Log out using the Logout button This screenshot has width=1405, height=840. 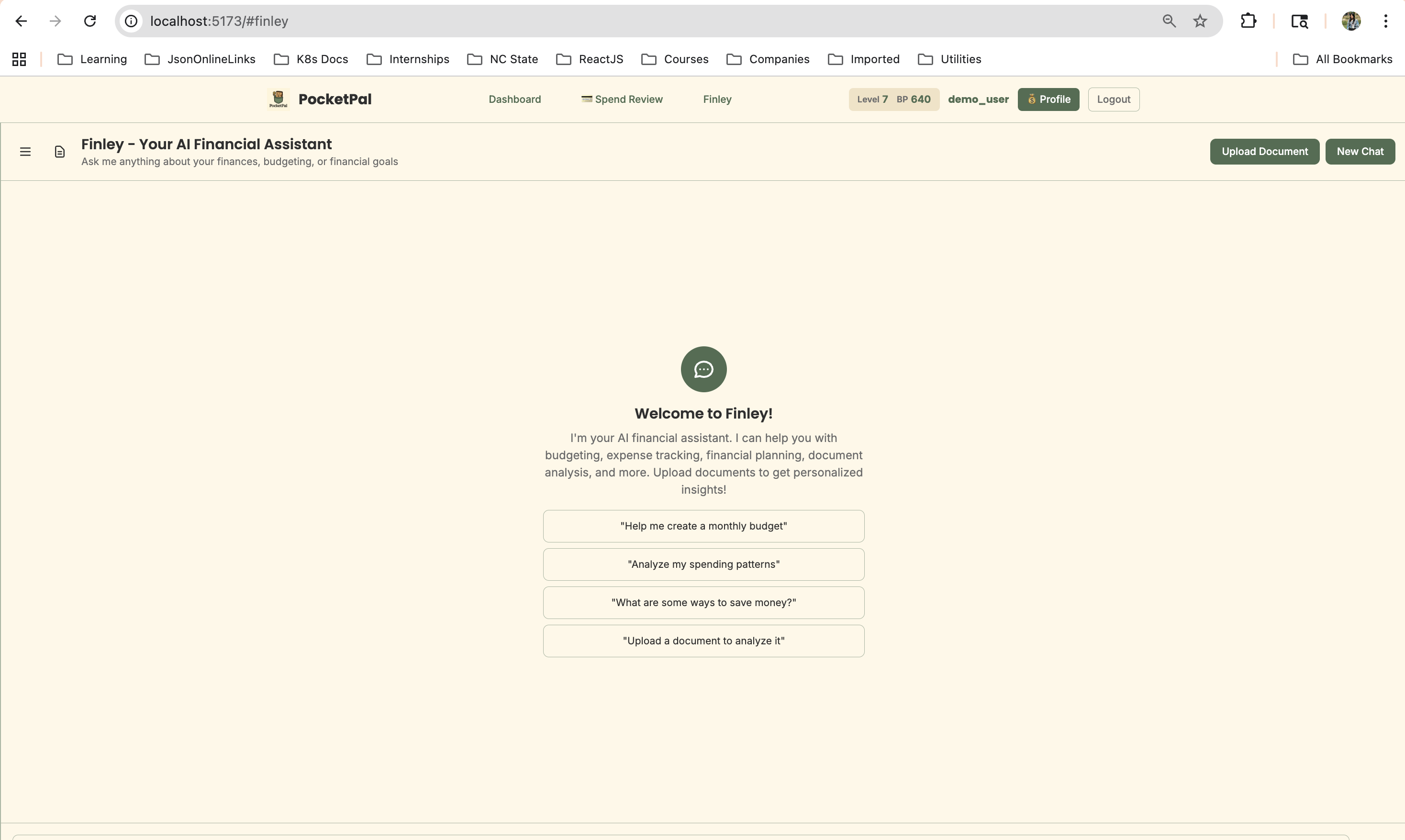coord(1113,99)
